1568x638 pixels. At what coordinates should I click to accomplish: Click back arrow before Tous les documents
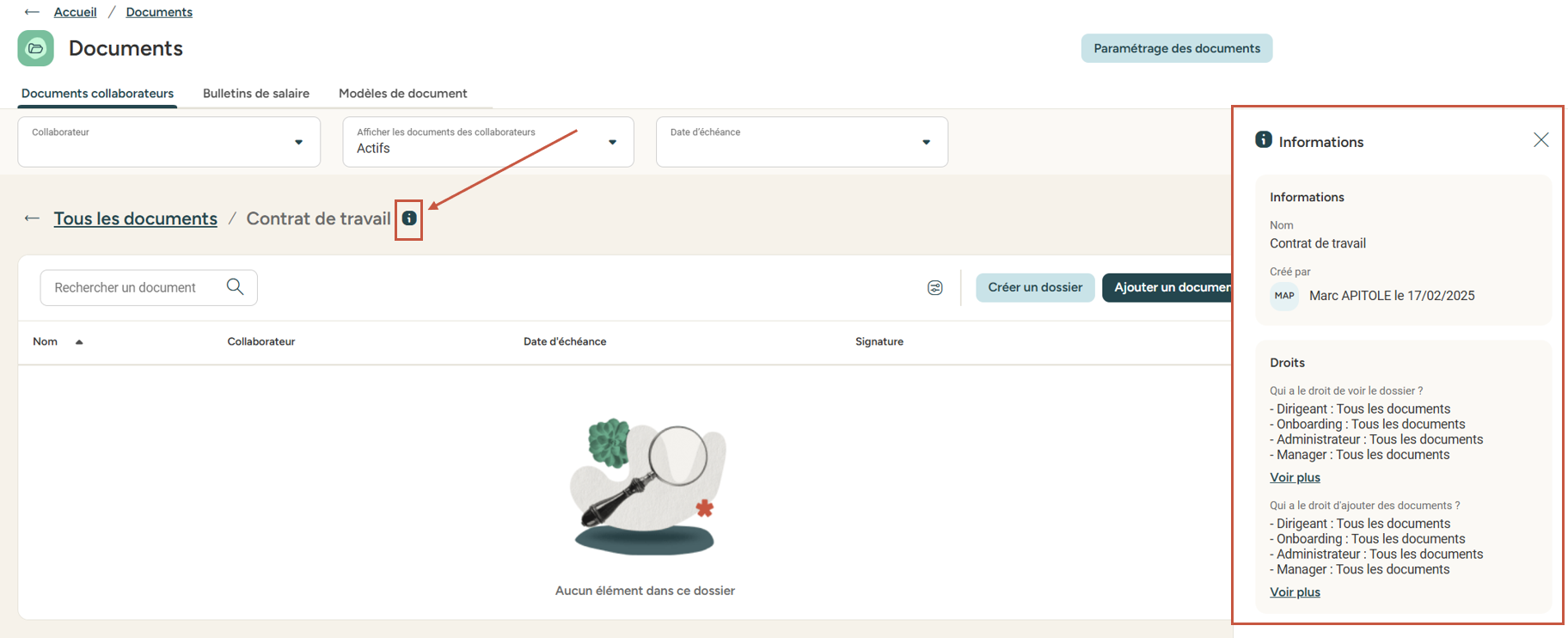[32, 218]
